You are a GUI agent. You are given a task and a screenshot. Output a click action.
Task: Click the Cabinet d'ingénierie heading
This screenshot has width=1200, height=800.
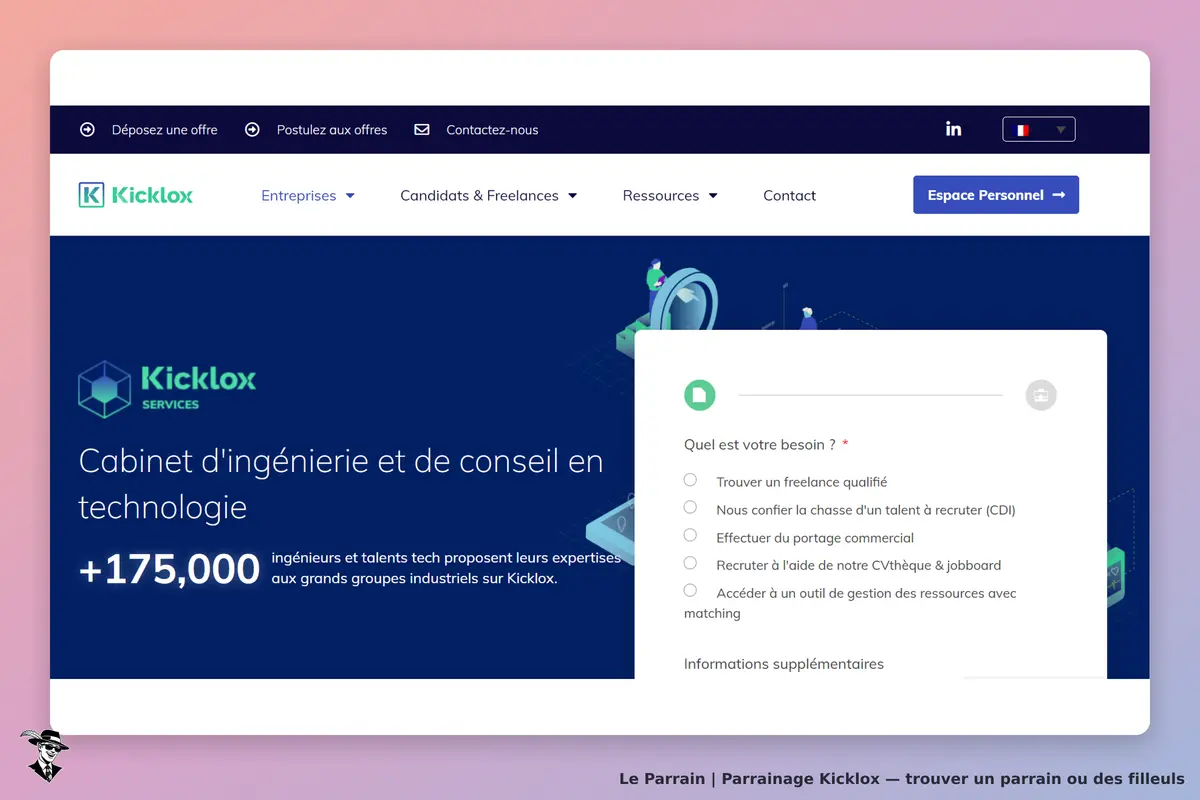pos(341,483)
